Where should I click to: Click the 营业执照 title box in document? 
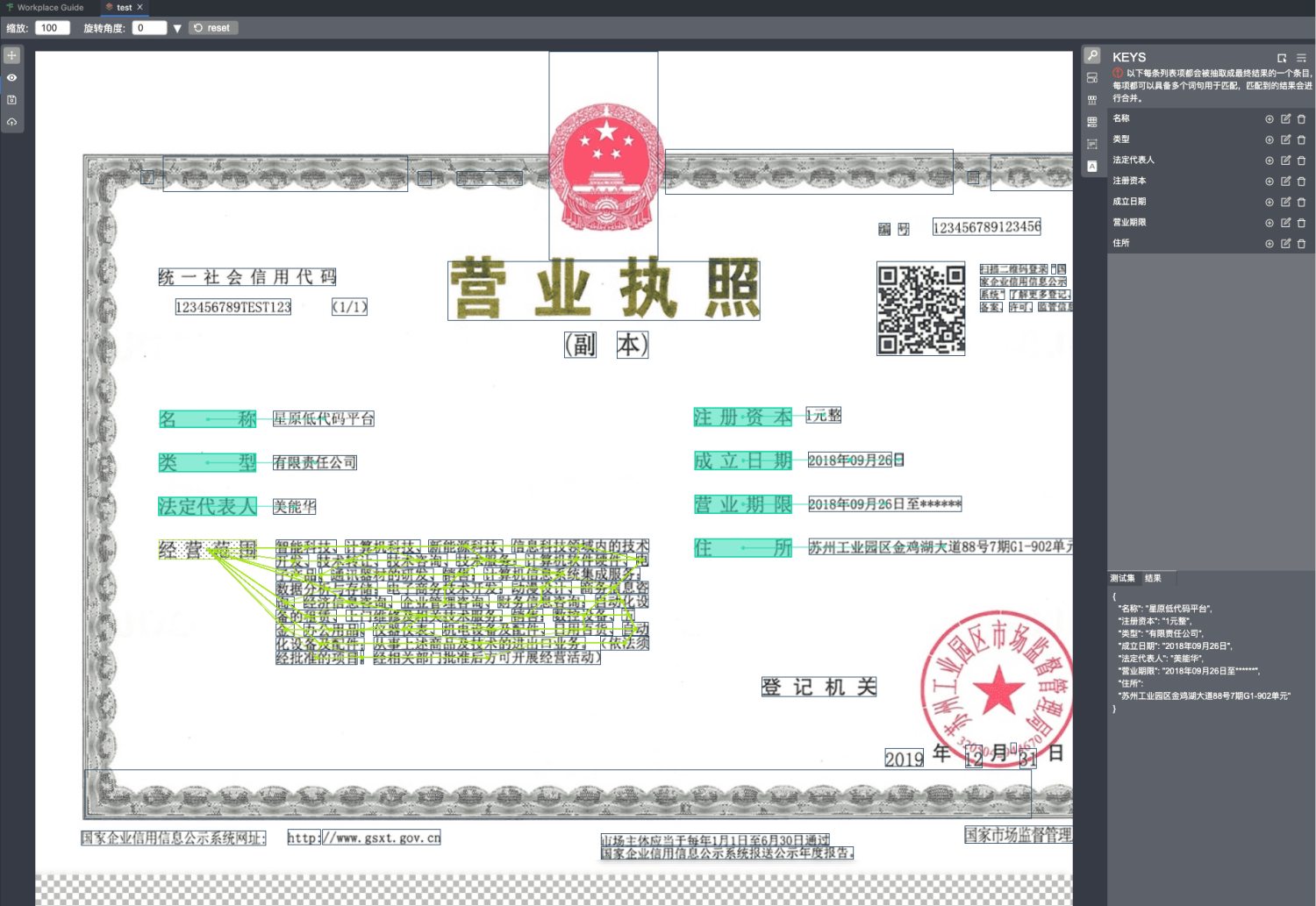click(604, 290)
